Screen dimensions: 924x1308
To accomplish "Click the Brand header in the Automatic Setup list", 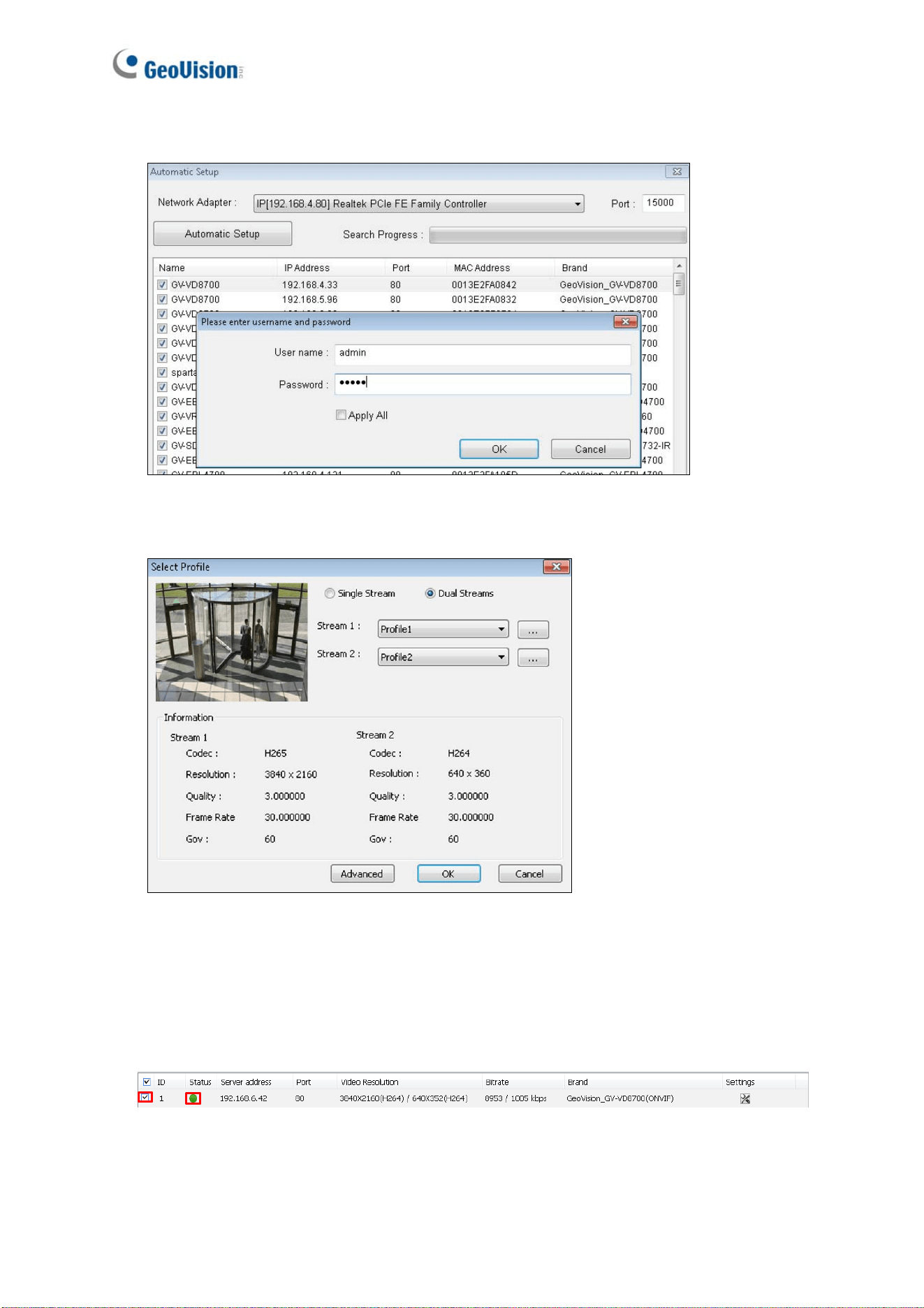I will pyautogui.click(x=574, y=268).
